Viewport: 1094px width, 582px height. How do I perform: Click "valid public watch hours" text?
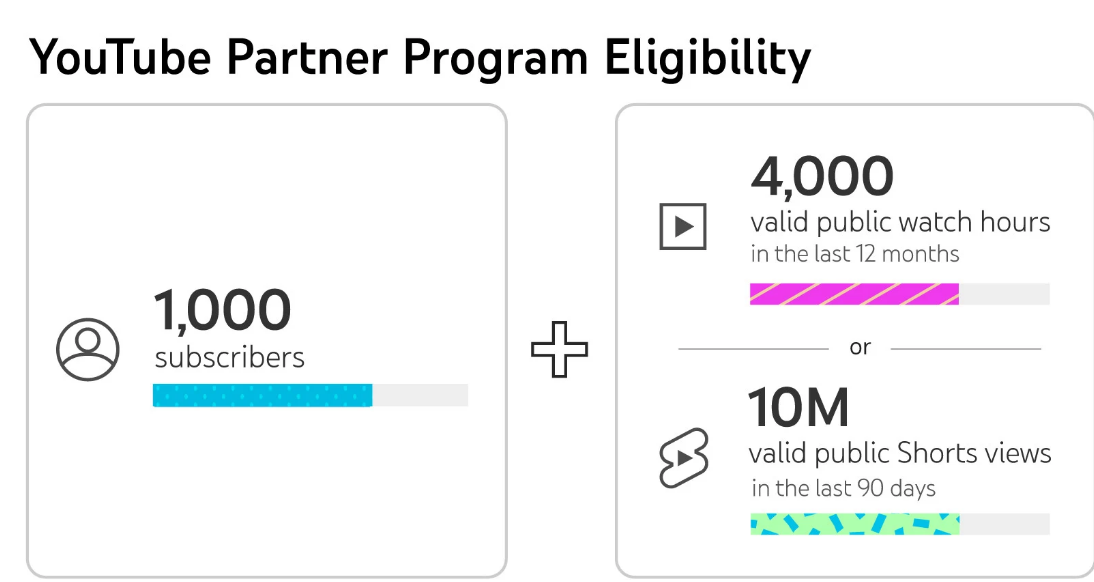(900, 221)
